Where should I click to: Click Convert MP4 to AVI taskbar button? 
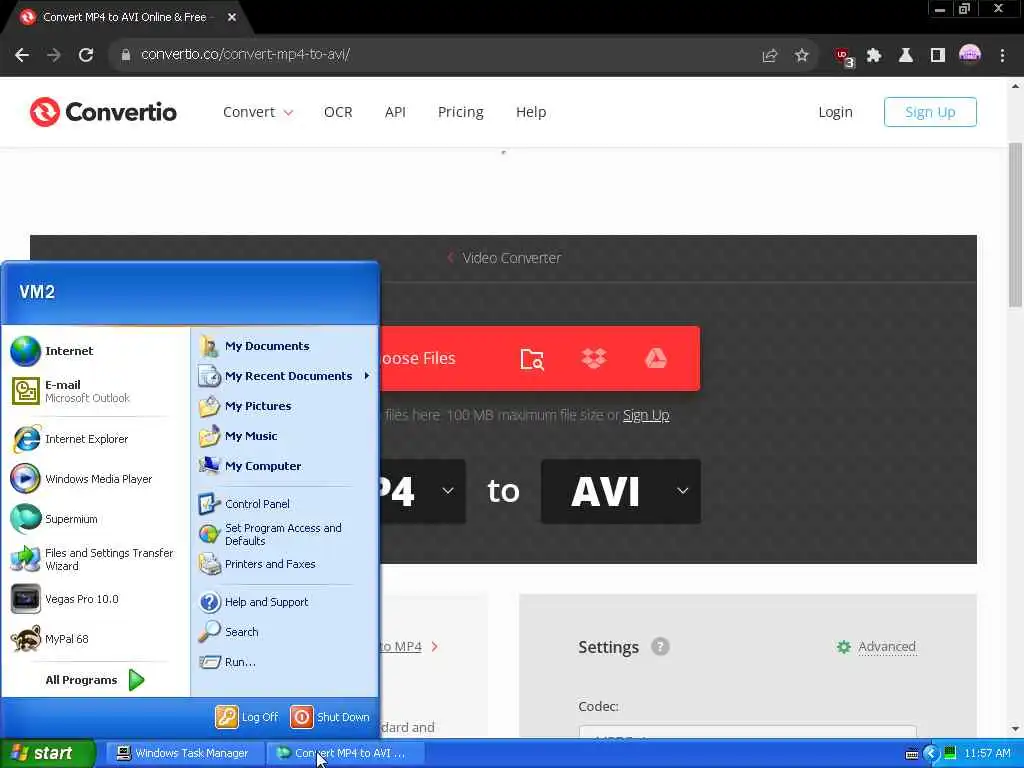(x=345, y=753)
